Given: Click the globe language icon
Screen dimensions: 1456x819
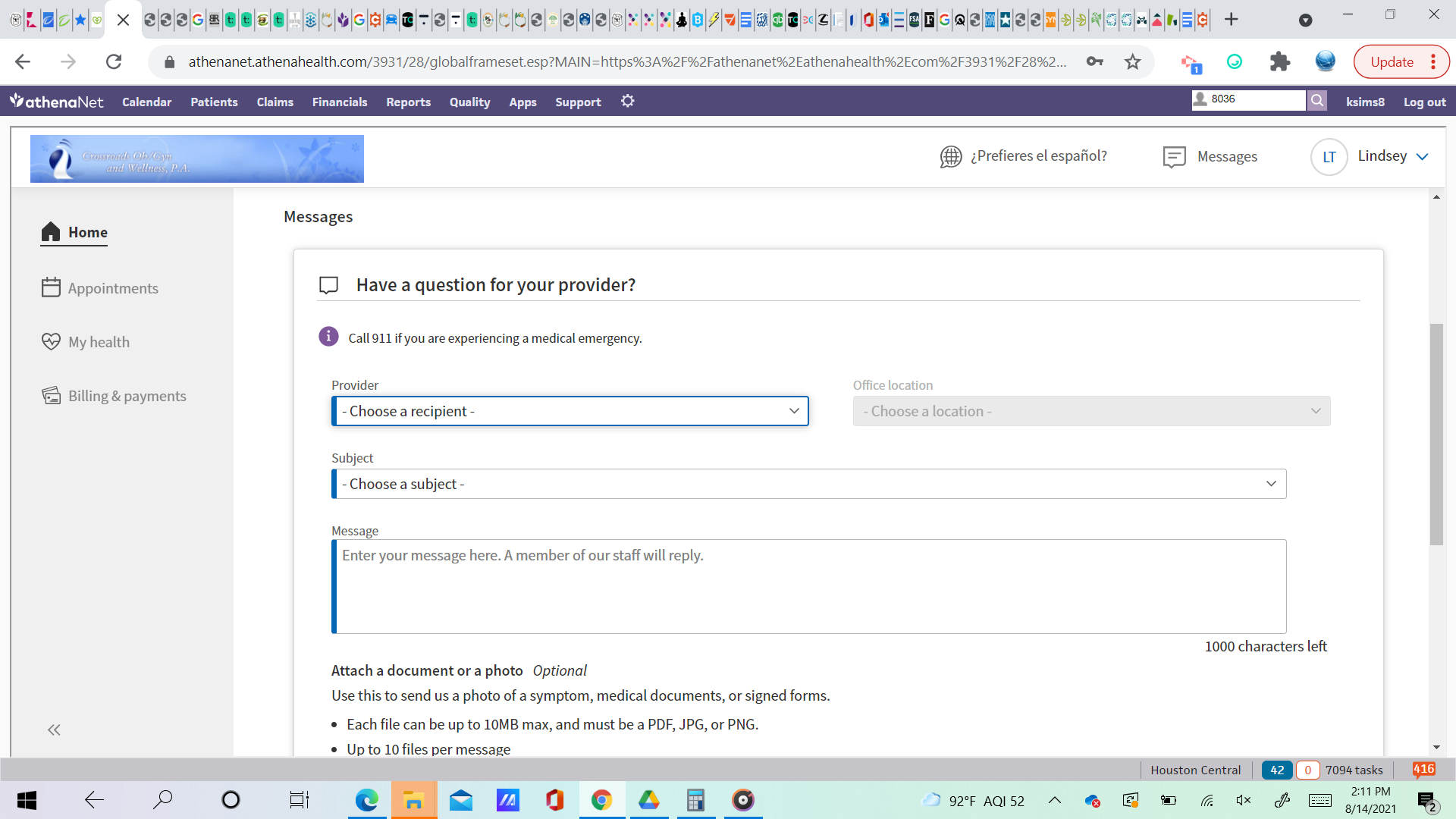Looking at the screenshot, I should tap(950, 156).
